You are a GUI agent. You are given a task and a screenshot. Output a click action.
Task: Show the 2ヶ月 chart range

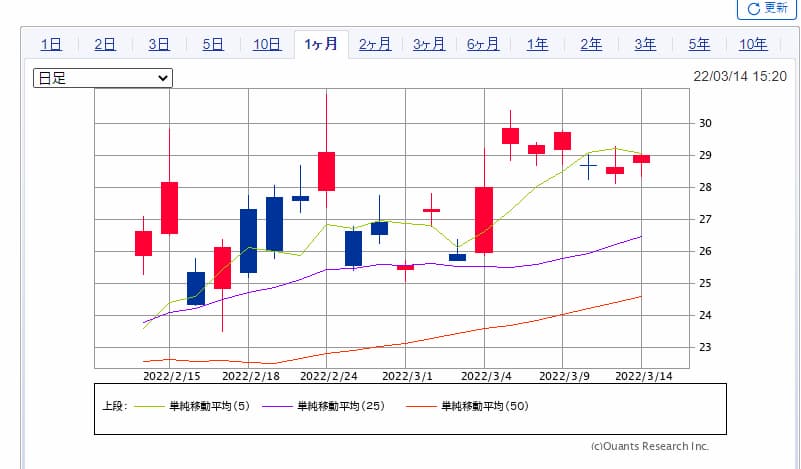pyautogui.click(x=375, y=44)
